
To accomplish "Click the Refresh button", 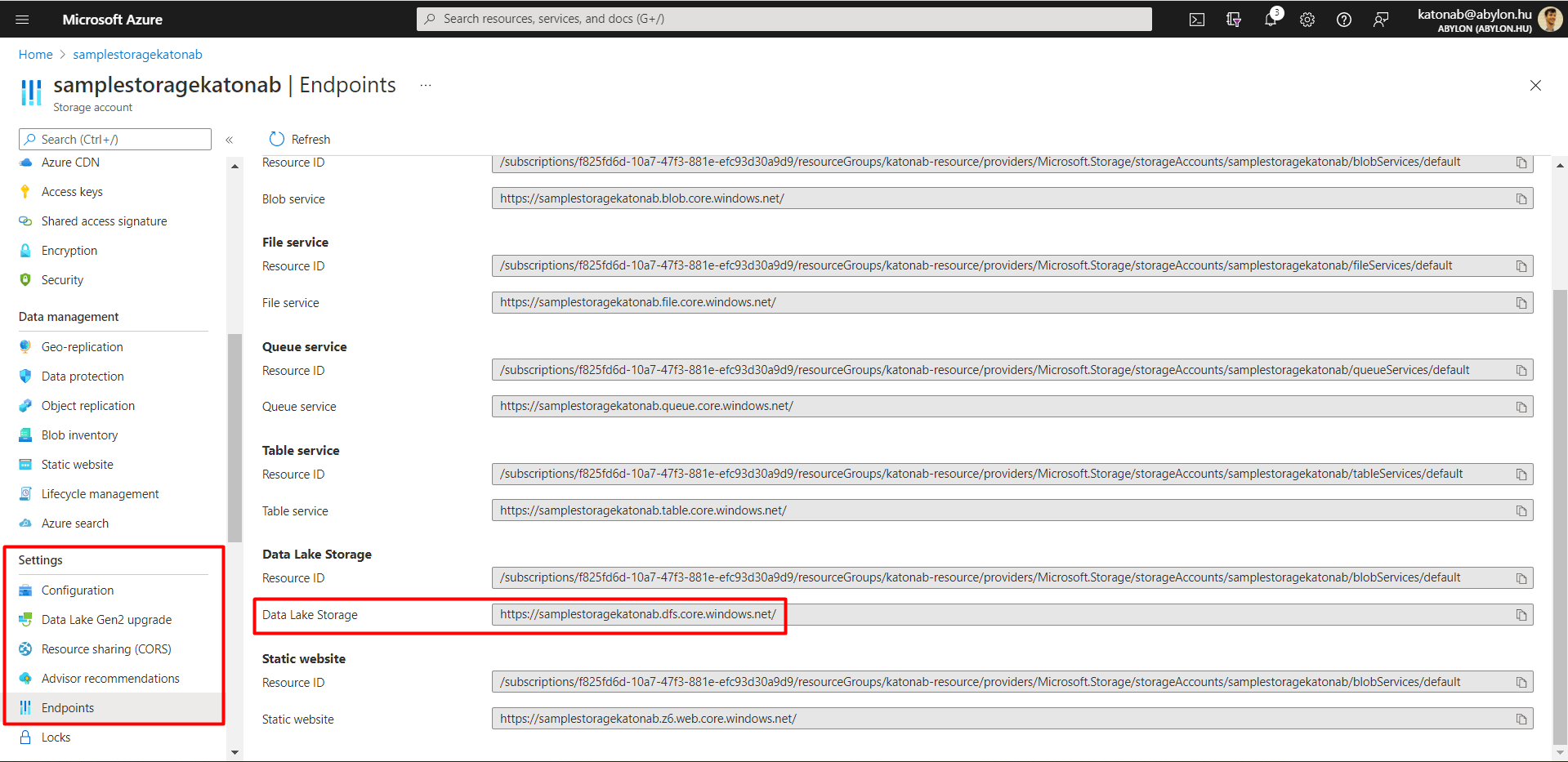I will coord(300,139).
